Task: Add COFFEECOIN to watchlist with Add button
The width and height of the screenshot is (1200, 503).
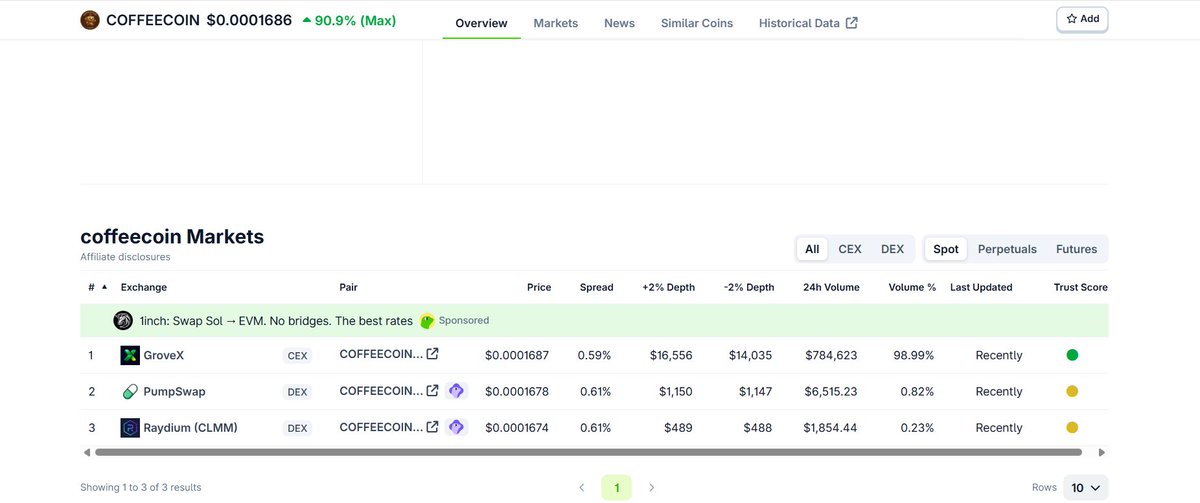Action: 1082,19
